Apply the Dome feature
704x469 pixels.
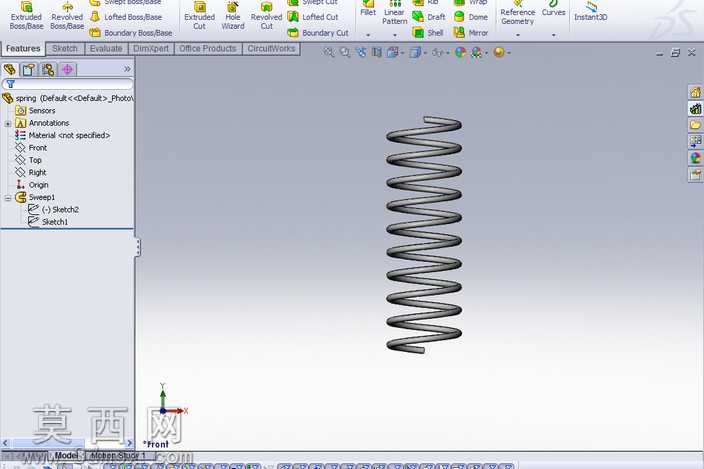(471, 17)
